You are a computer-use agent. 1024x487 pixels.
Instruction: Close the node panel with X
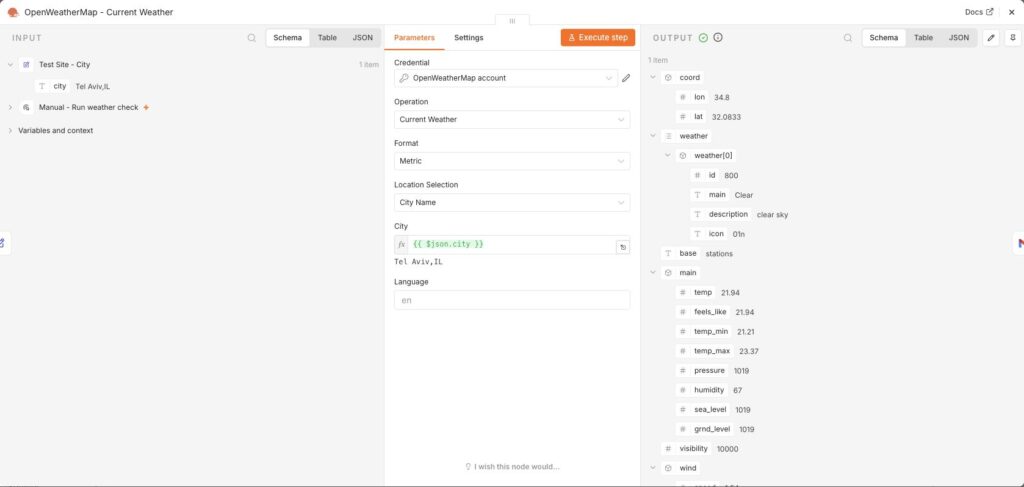[1012, 12]
